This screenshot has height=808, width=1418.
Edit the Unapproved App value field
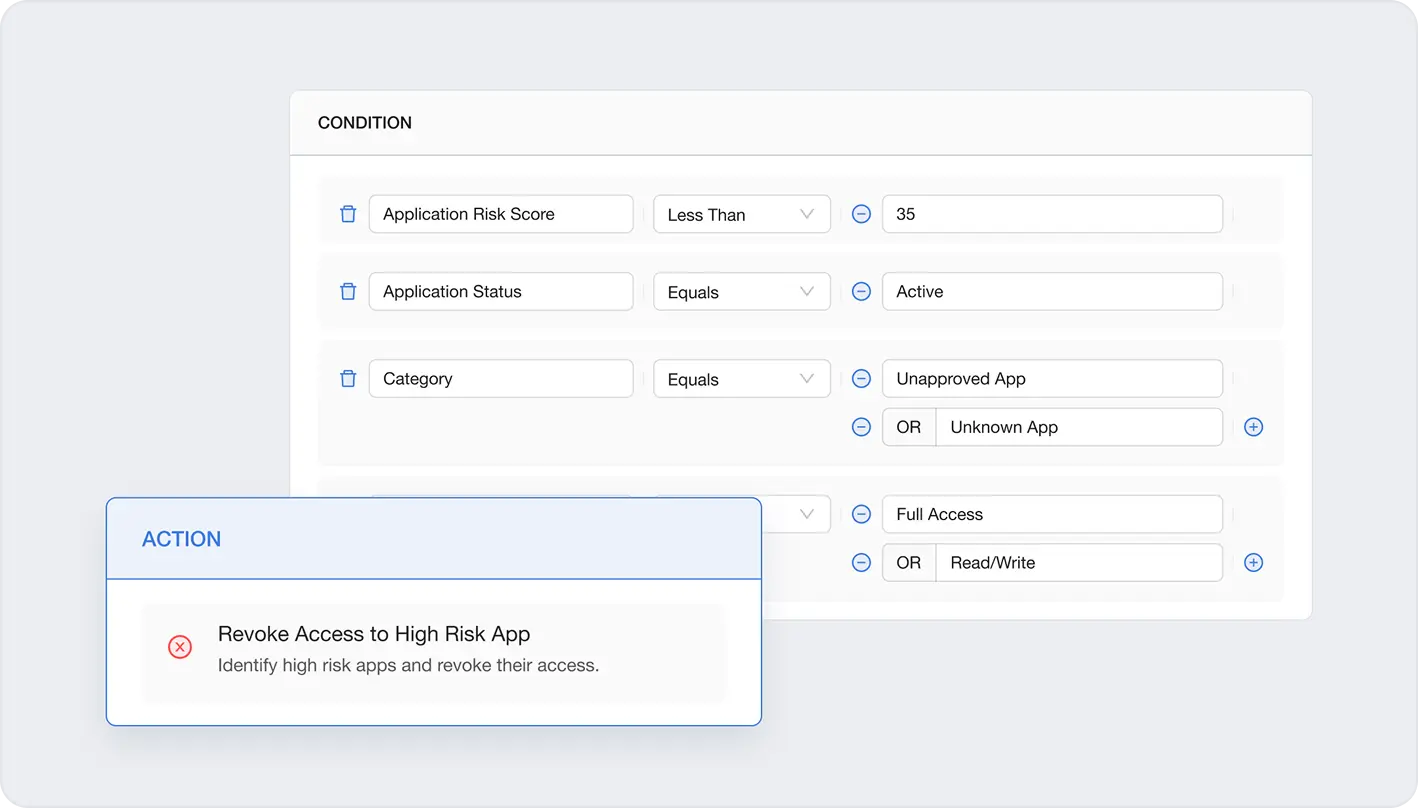[x=1052, y=379]
